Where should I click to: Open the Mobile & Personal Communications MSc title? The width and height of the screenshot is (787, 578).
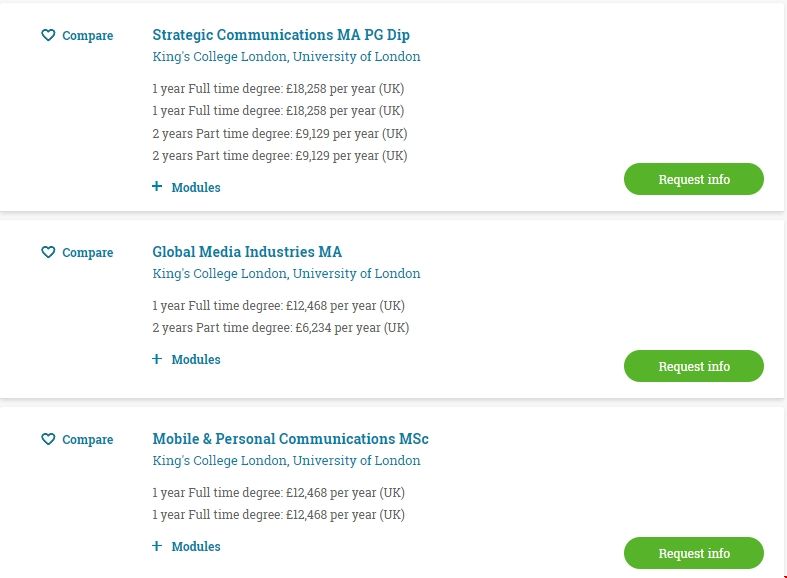tap(290, 439)
